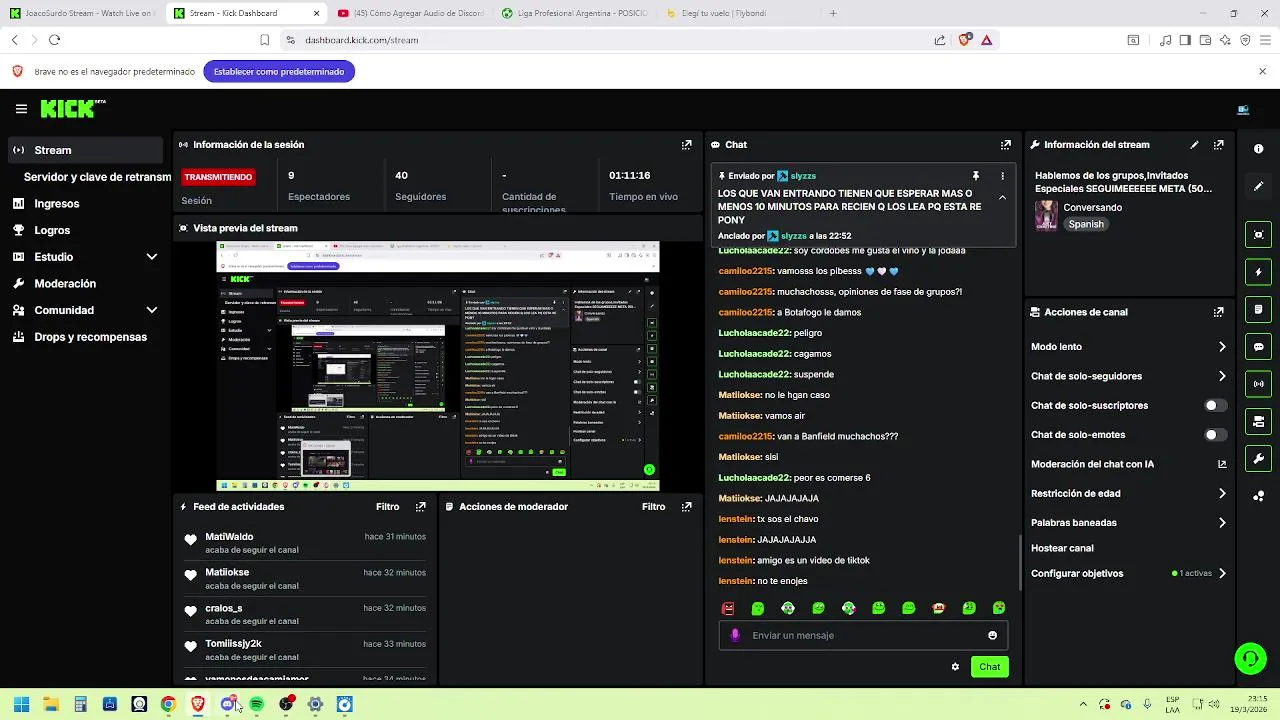Viewport: 1280px width, 720px height.
Task: Click the Enviar un mensaje input field
Action: [863, 635]
